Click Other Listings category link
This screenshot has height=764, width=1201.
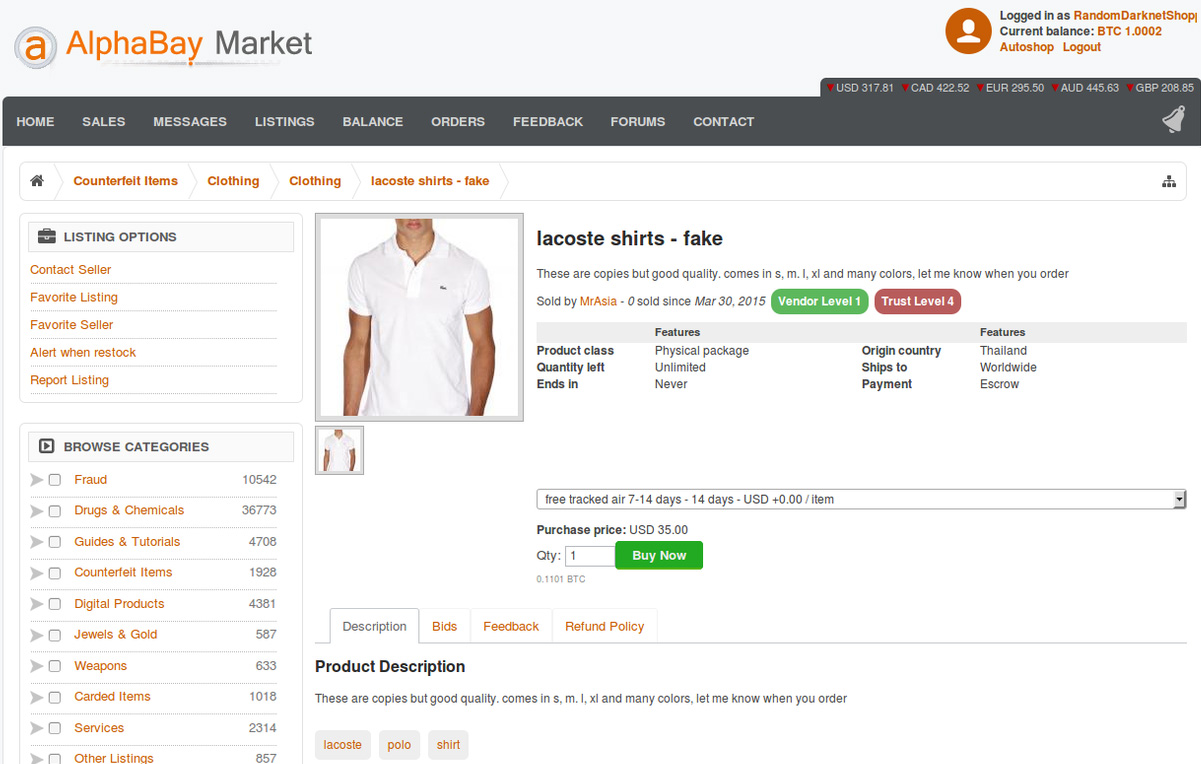pyautogui.click(x=114, y=758)
